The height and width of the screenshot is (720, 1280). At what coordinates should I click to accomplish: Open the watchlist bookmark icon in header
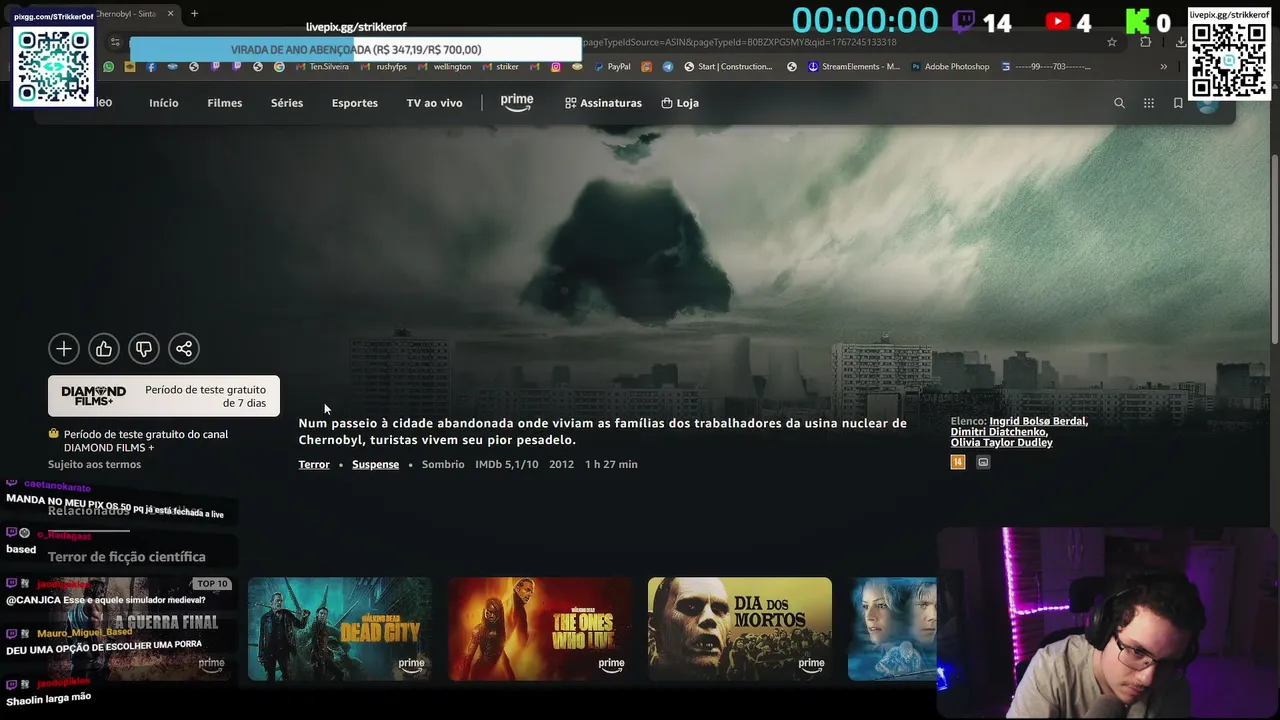(1178, 103)
